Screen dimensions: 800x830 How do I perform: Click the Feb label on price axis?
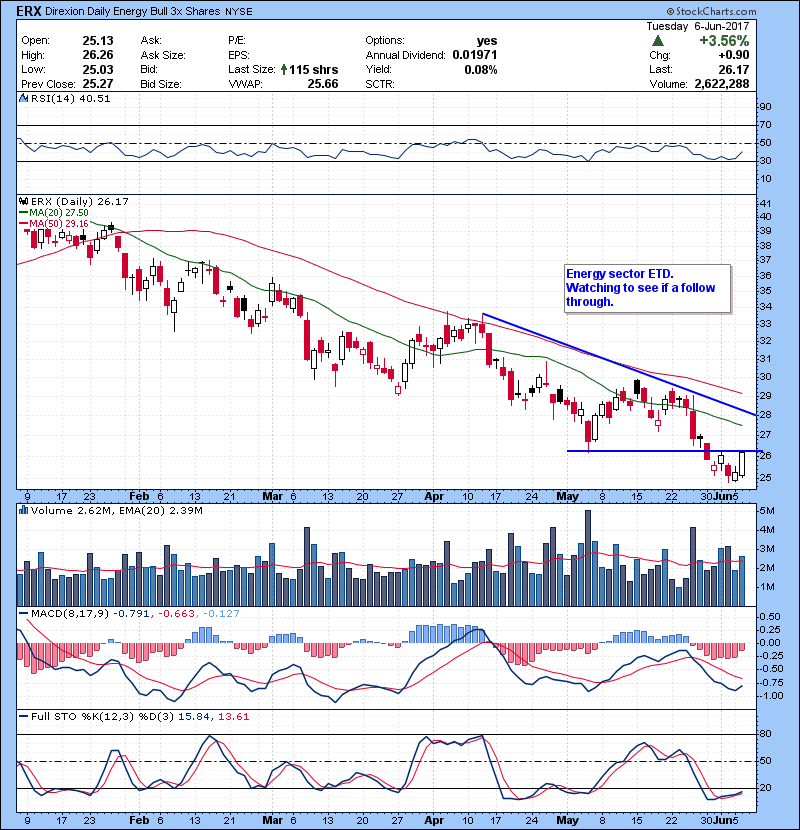click(x=139, y=496)
